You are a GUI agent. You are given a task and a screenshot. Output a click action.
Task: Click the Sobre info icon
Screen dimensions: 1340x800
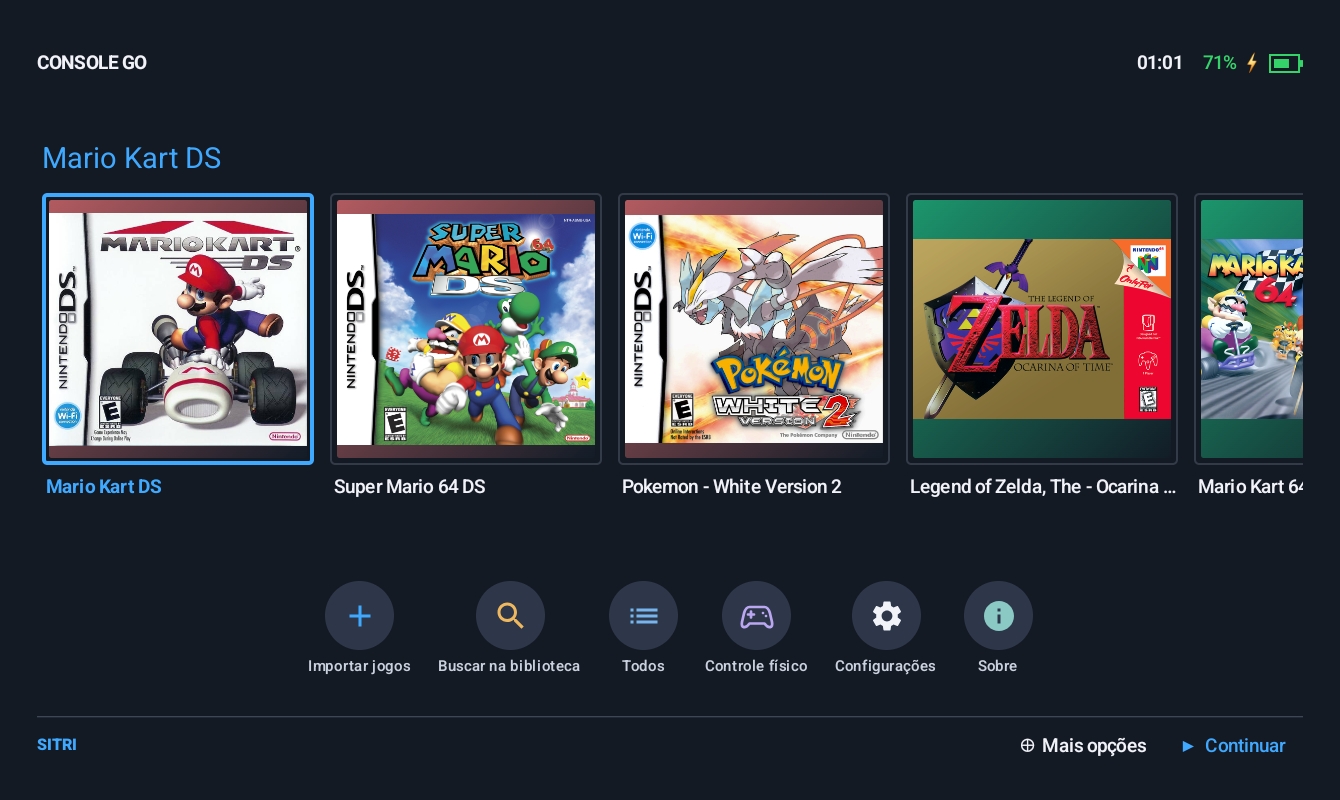click(998, 616)
